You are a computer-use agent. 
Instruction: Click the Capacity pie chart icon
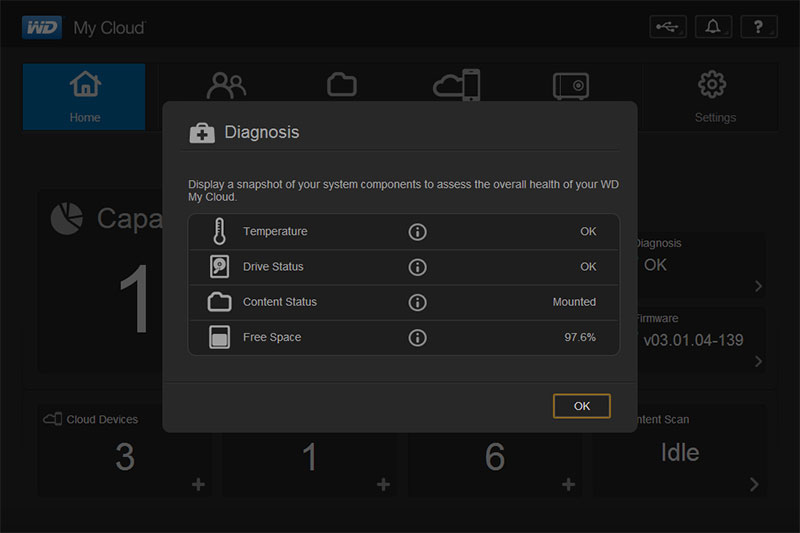coord(67,218)
